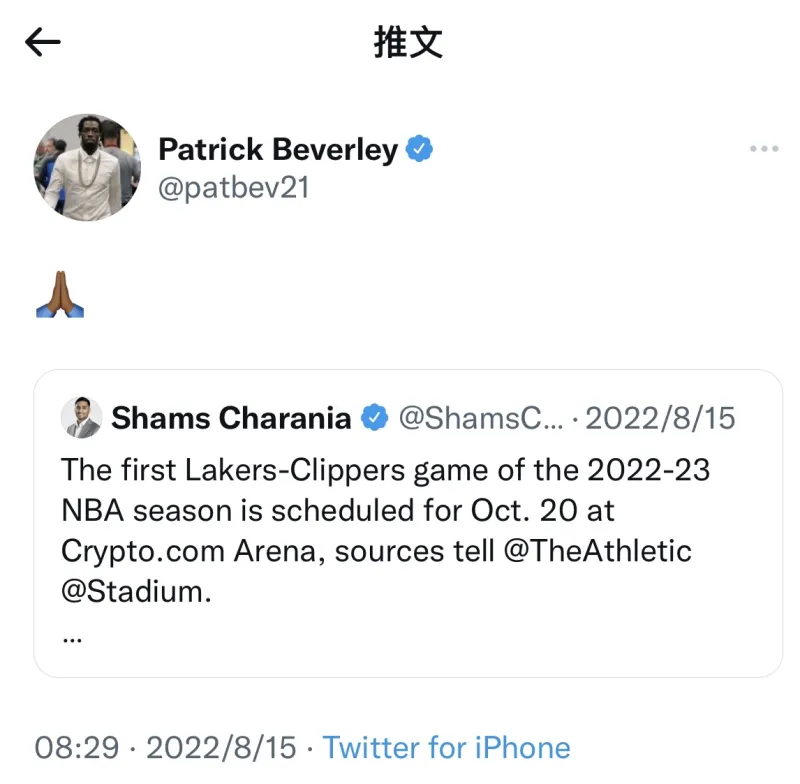800x784 pixels.
Task: Expand the quoted tweet's trailing ellipsis
Action: point(71,636)
